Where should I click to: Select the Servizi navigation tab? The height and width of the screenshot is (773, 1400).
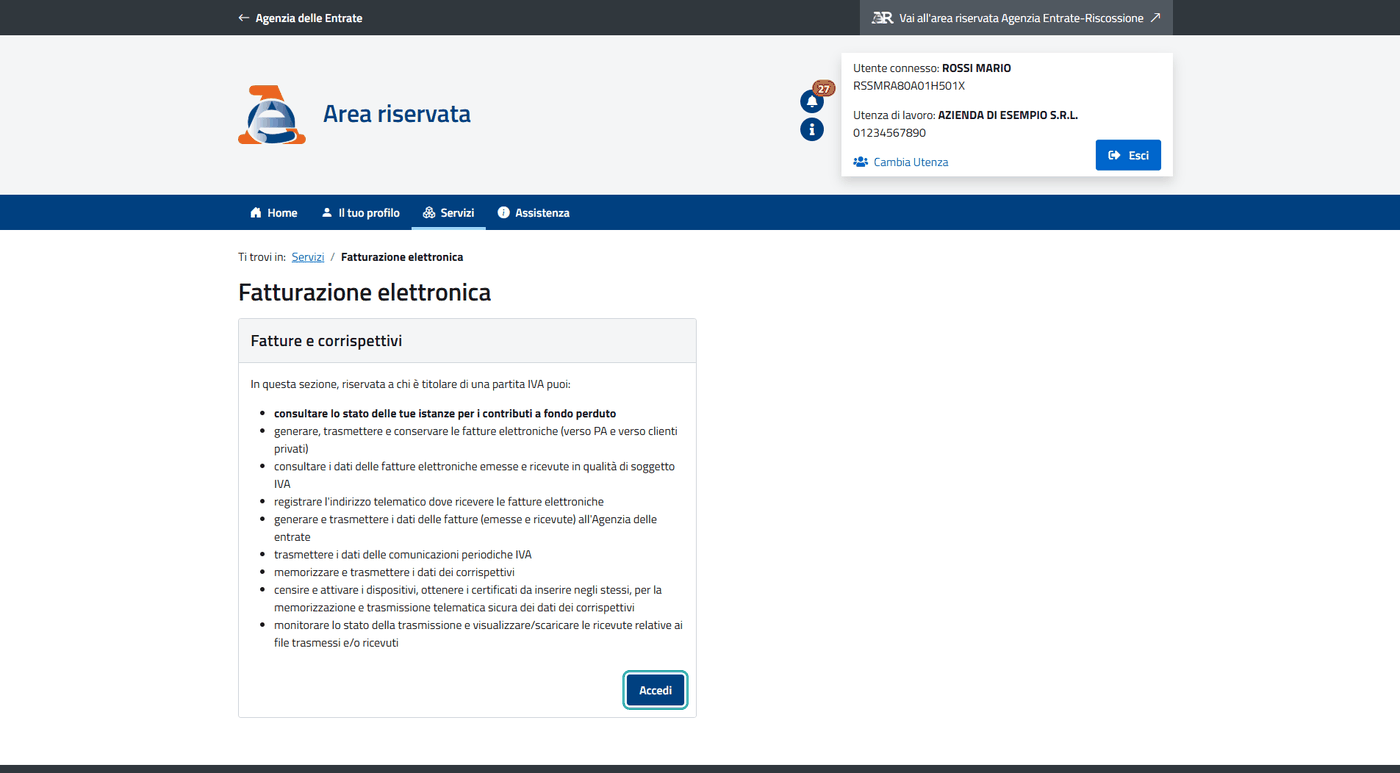click(448, 213)
